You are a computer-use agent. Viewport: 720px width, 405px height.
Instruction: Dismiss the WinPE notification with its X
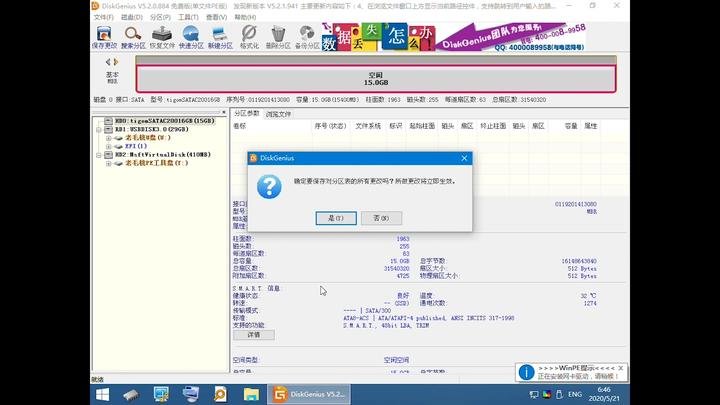pyautogui.click(x=621, y=368)
